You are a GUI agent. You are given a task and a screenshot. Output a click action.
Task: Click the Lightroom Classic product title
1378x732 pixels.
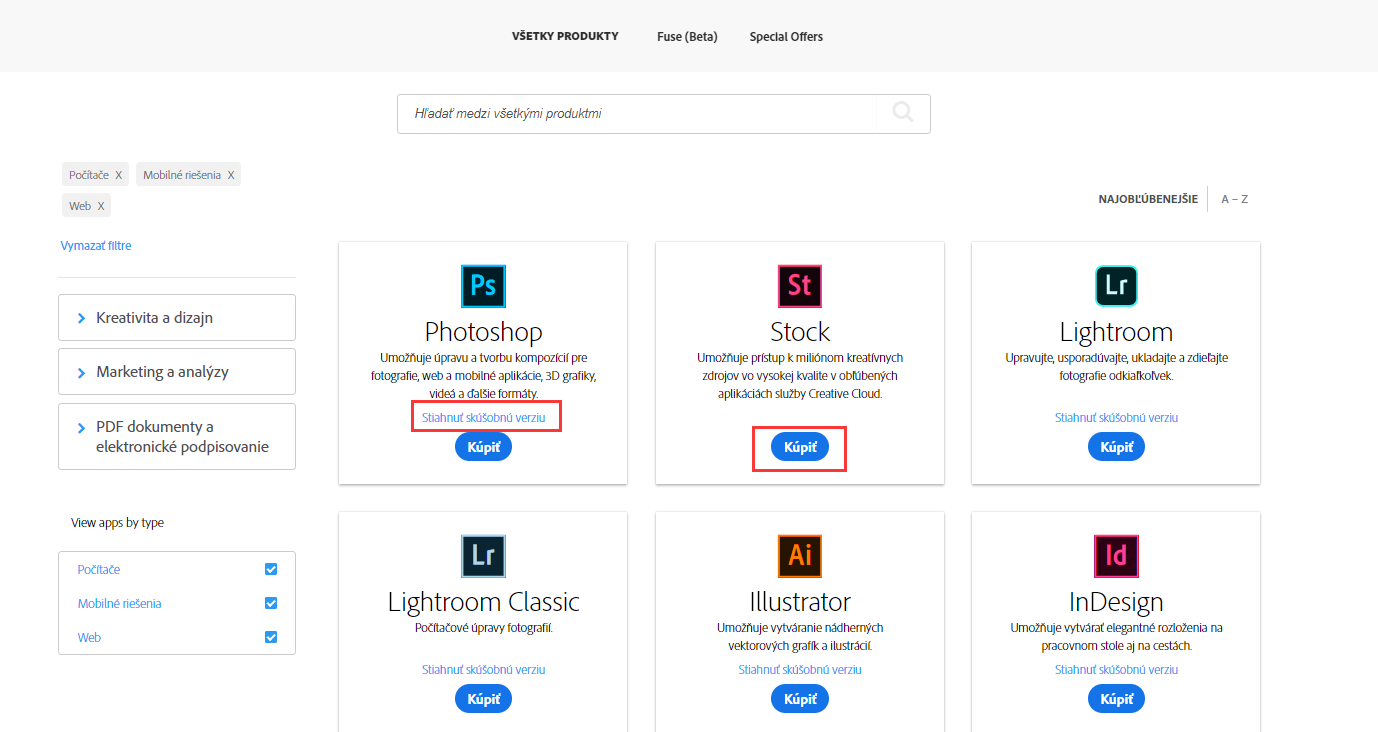tap(484, 601)
